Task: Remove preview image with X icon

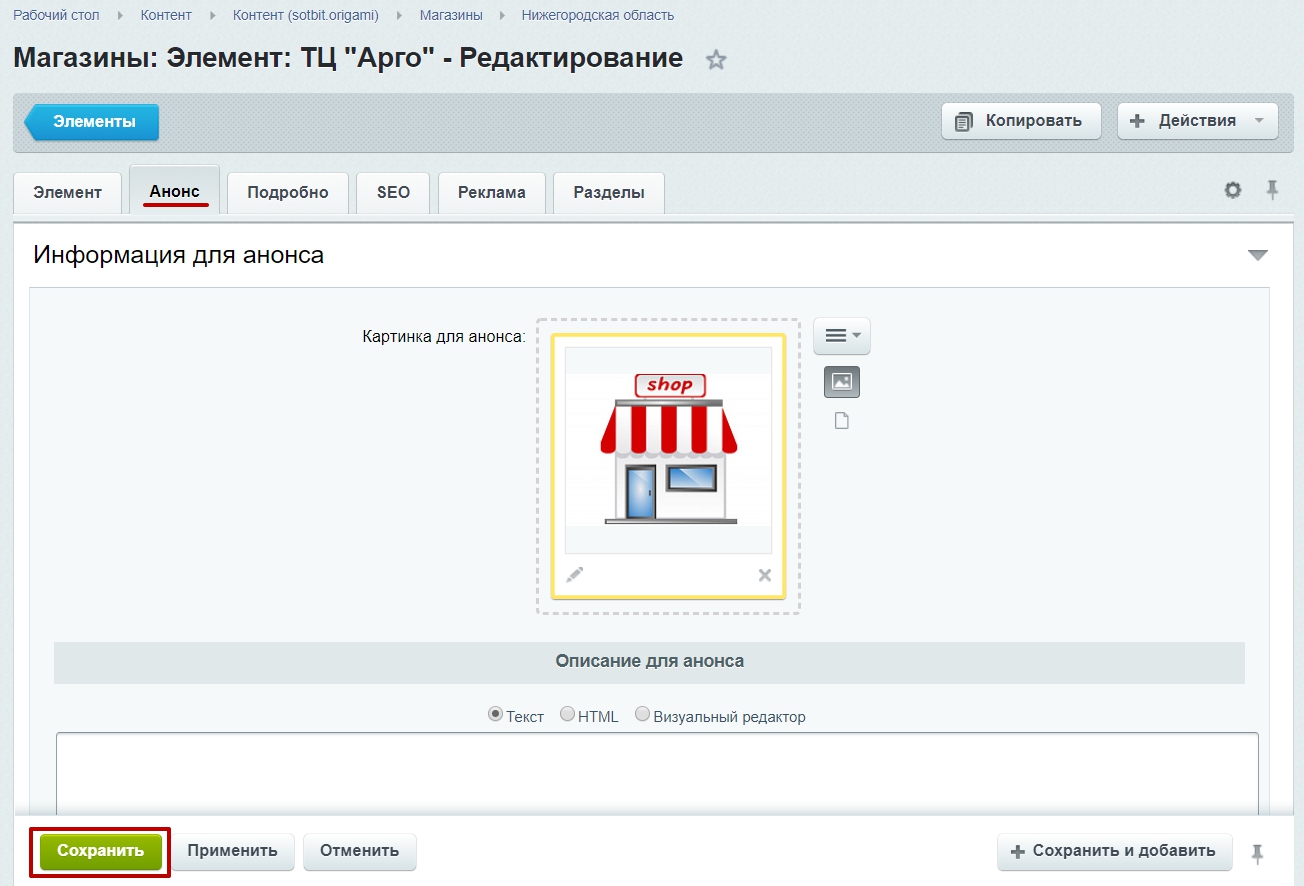Action: coord(765,575)
